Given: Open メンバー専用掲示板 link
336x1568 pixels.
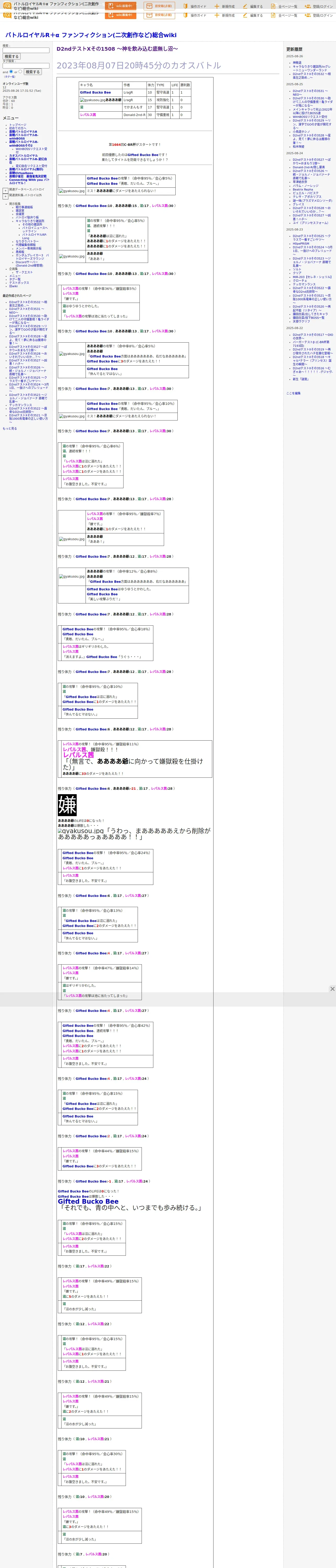Looking at the screenshot, I should [29, 248].
